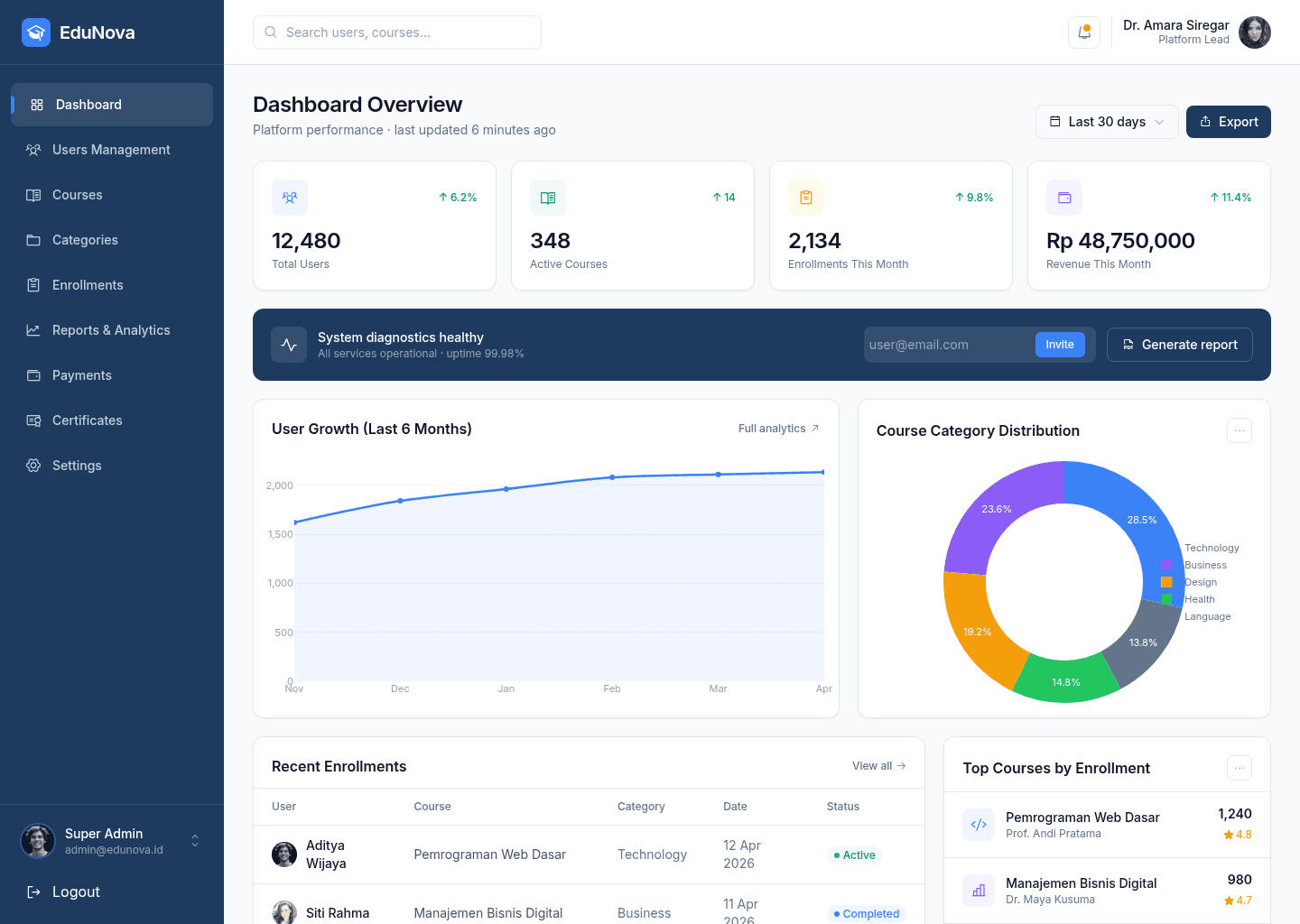Open Courses in the sidebar
1300x924 pixels.
(x=112, y=195)
